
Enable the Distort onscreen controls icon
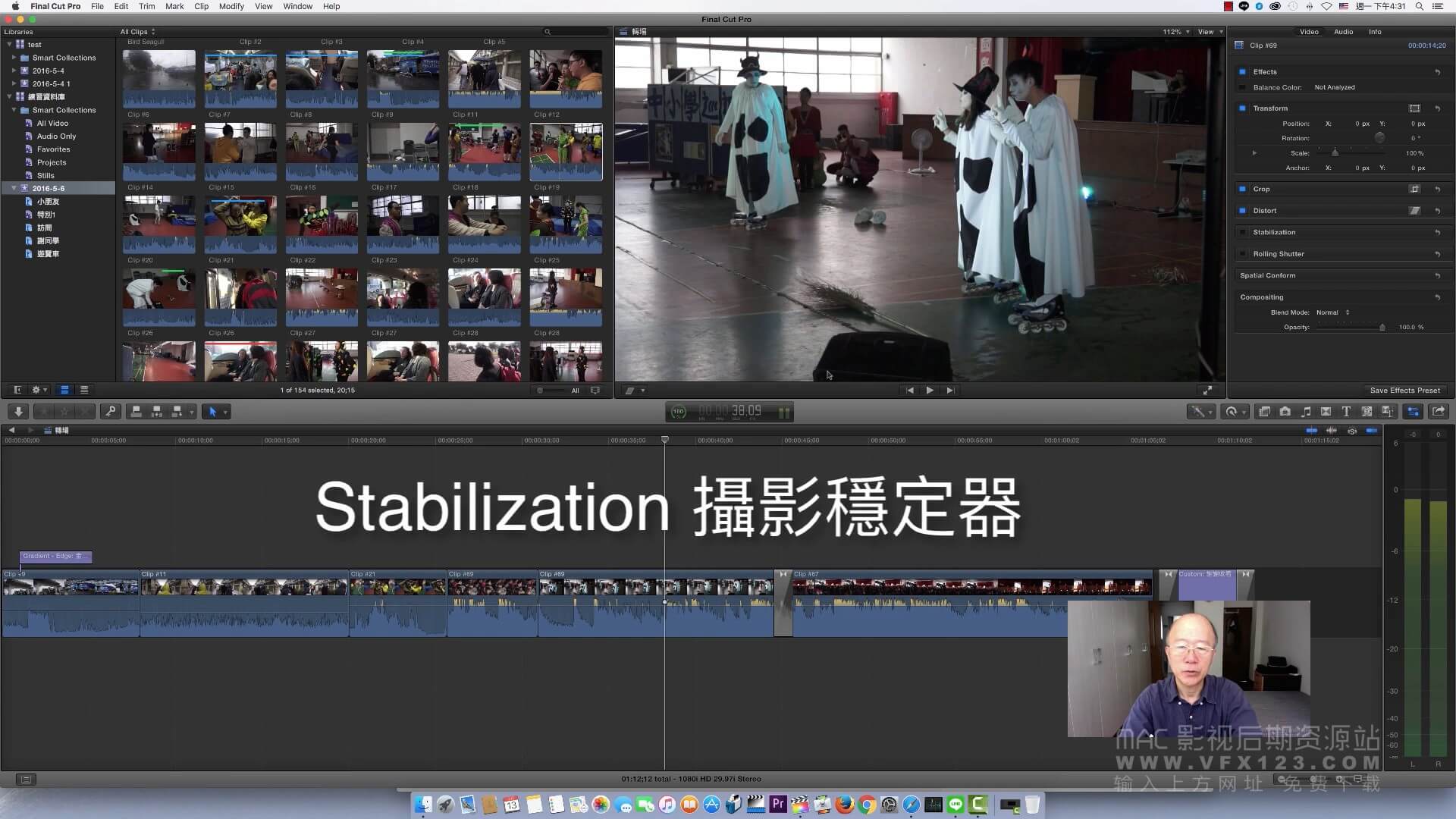(1414, 211)
